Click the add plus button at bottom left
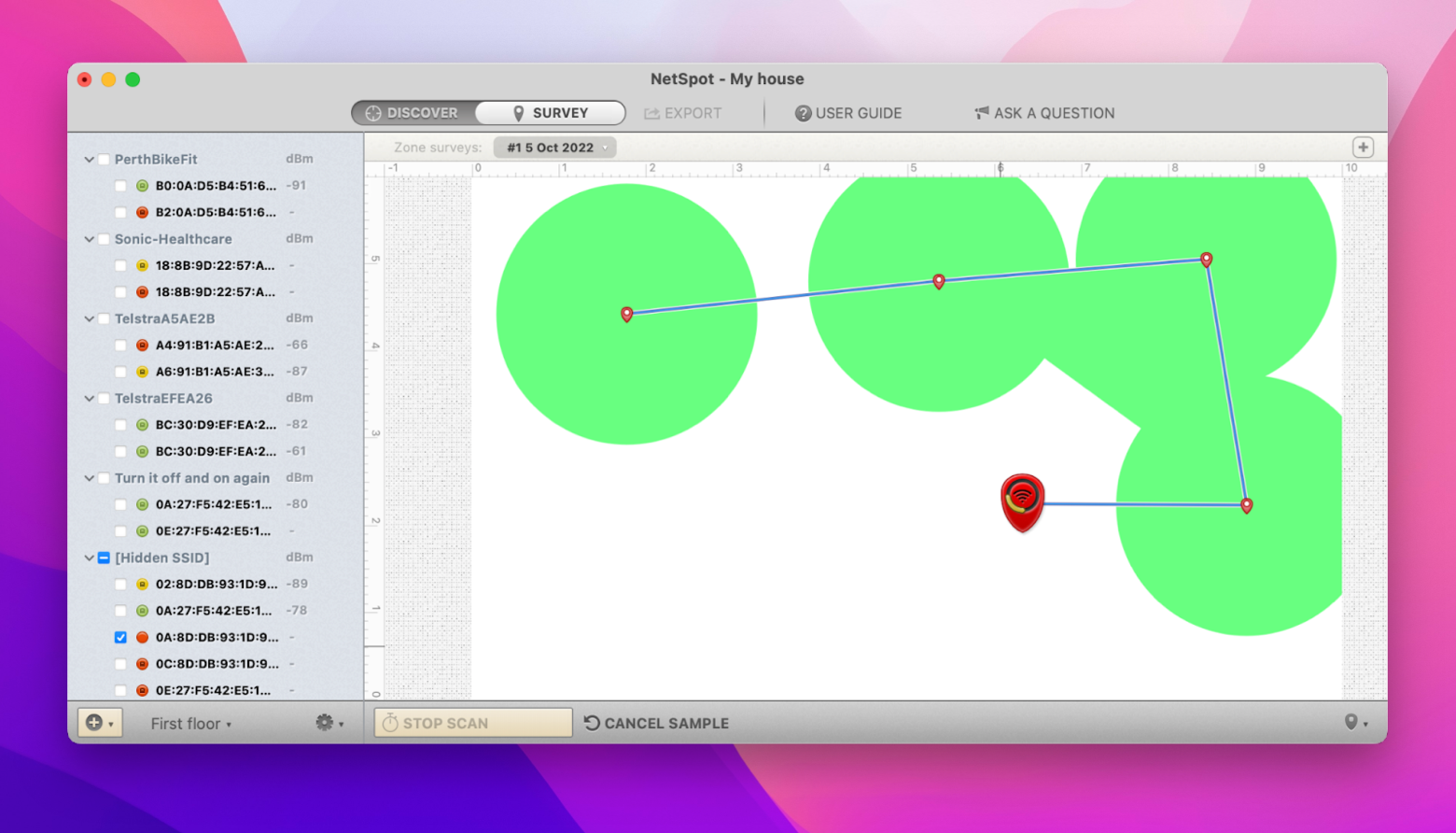This screenshot has width=1456, height=833. click(x=99, y=723)
